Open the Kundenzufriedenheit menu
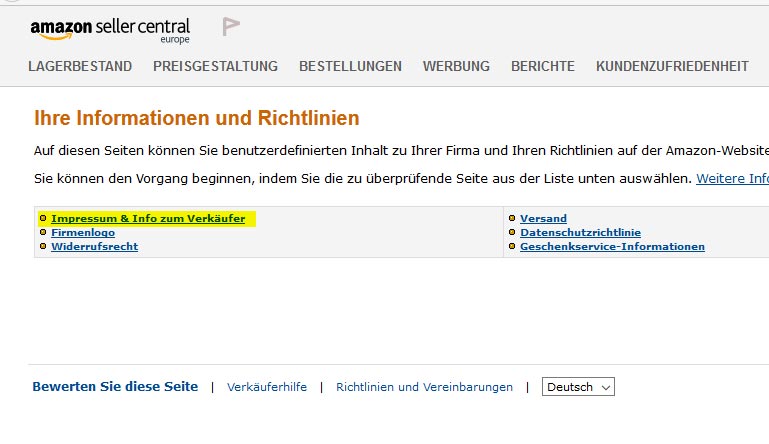This screenshot has height=444, width=769. click(672, 66)
